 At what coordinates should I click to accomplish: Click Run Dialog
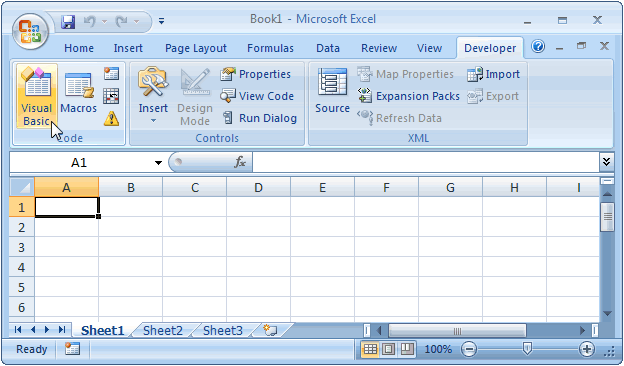[x=259, y=118]
